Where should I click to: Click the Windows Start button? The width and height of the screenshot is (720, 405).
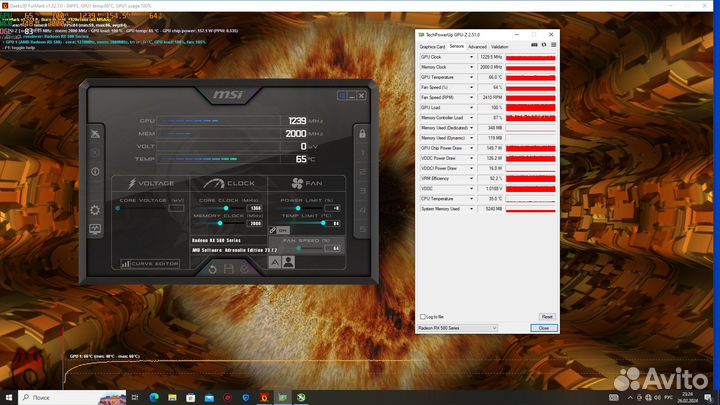(9, 397)
